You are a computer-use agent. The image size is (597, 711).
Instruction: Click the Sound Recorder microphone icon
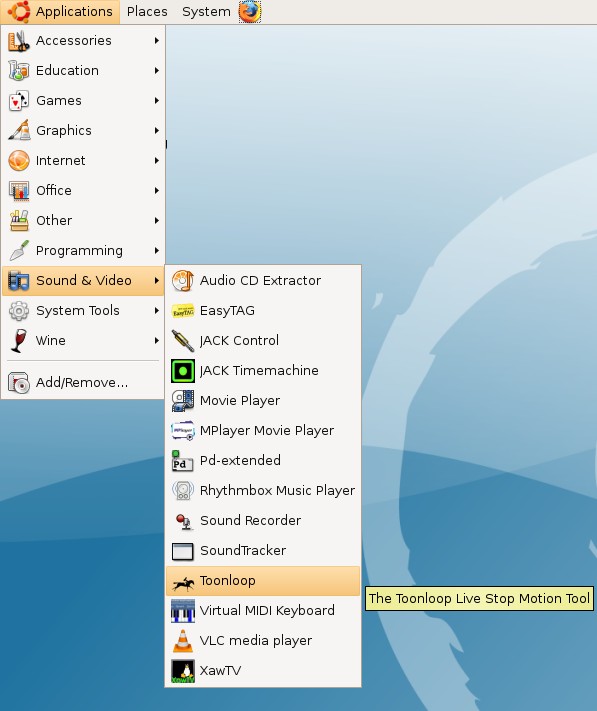tap(184, 521)
